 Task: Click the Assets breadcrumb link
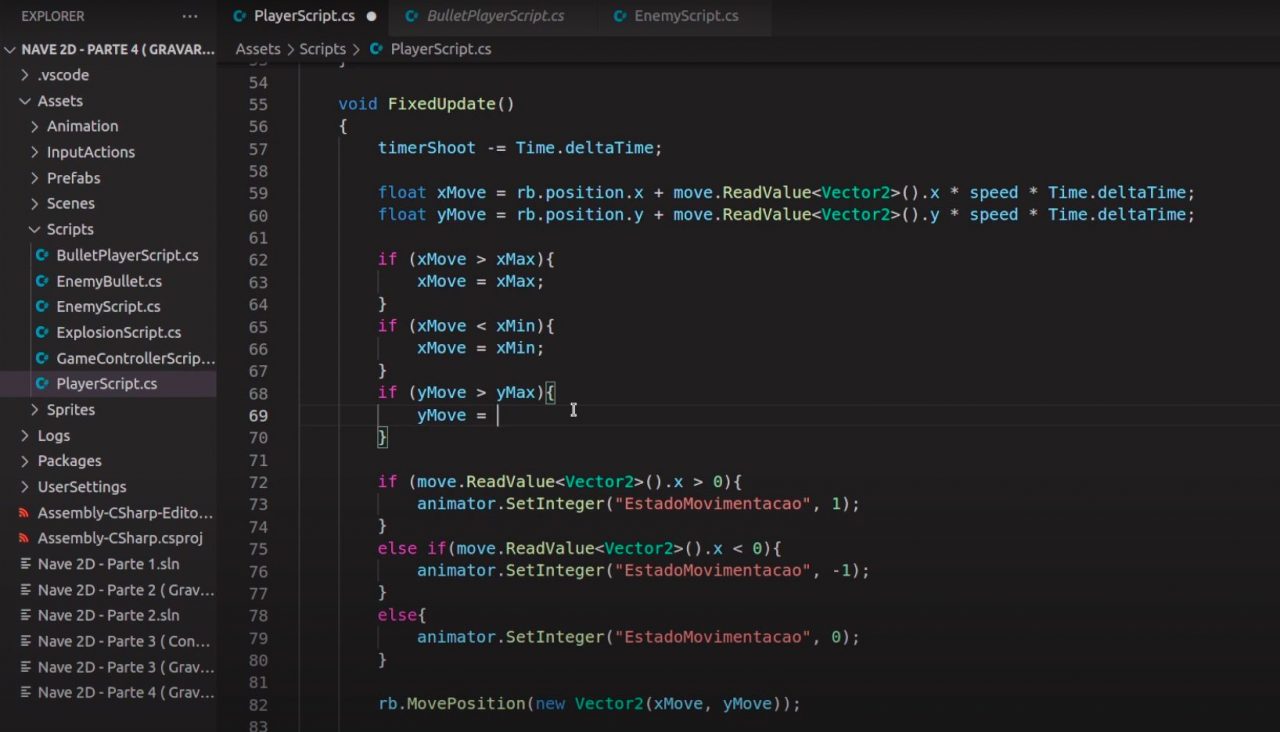pyautogui.click(x=258, y=49)
